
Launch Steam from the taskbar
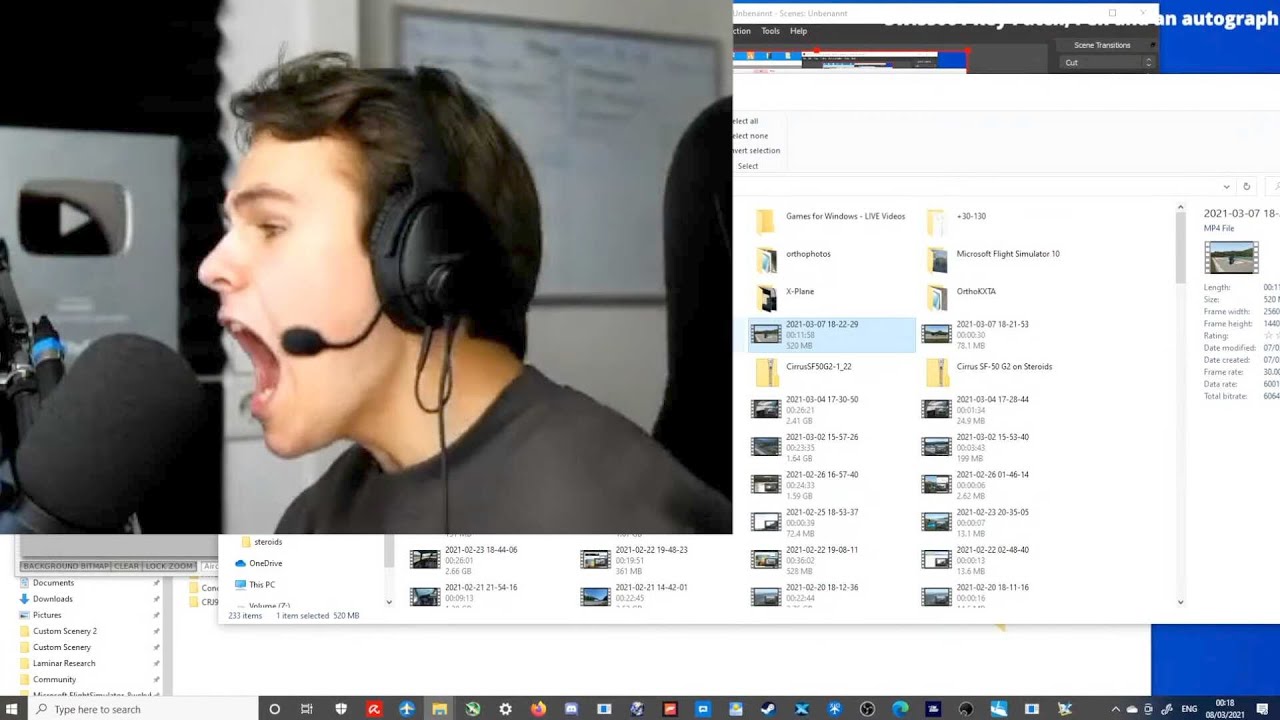tap(768, 709)
